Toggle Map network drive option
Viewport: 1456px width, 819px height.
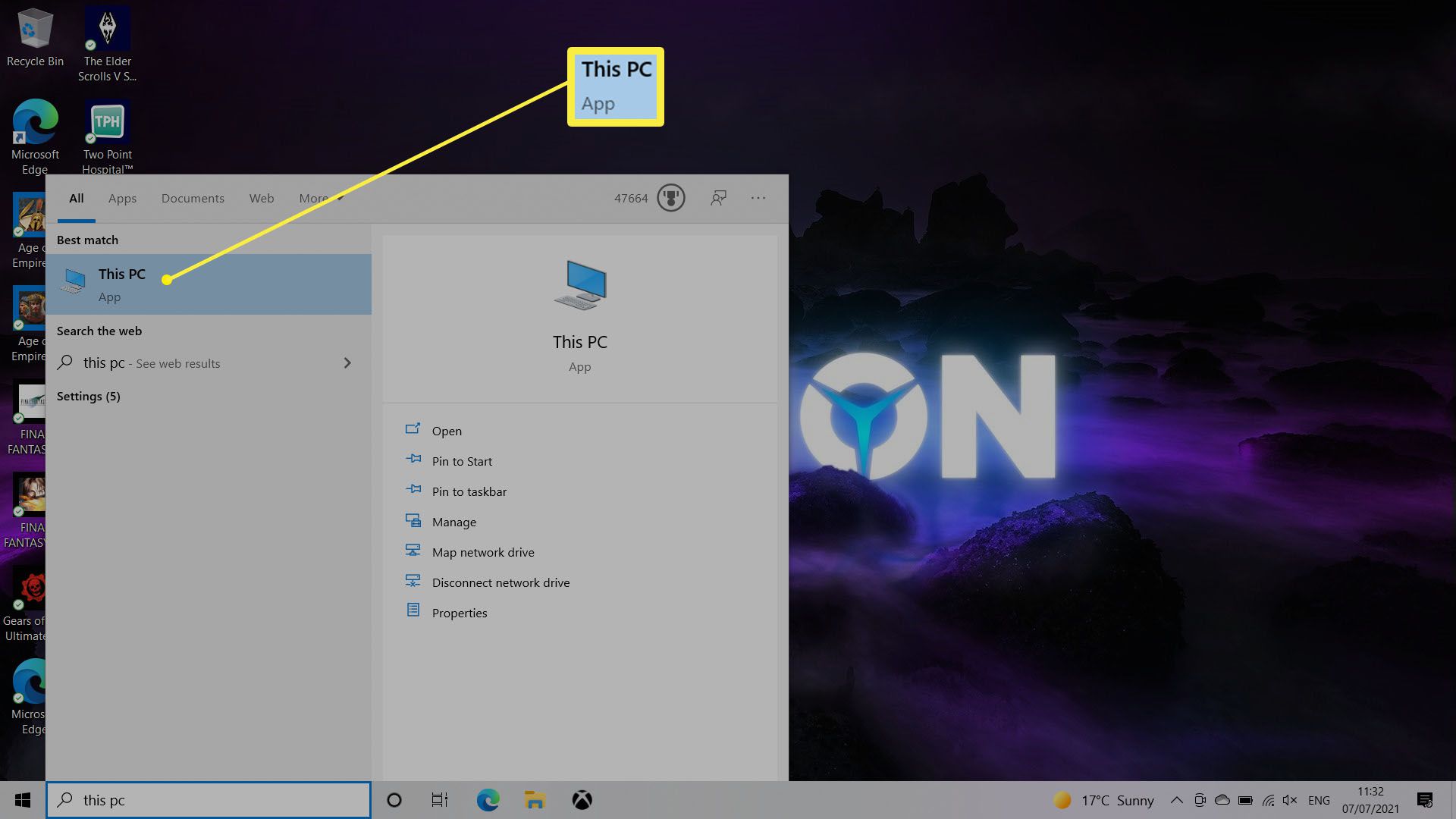coord(482,551)
